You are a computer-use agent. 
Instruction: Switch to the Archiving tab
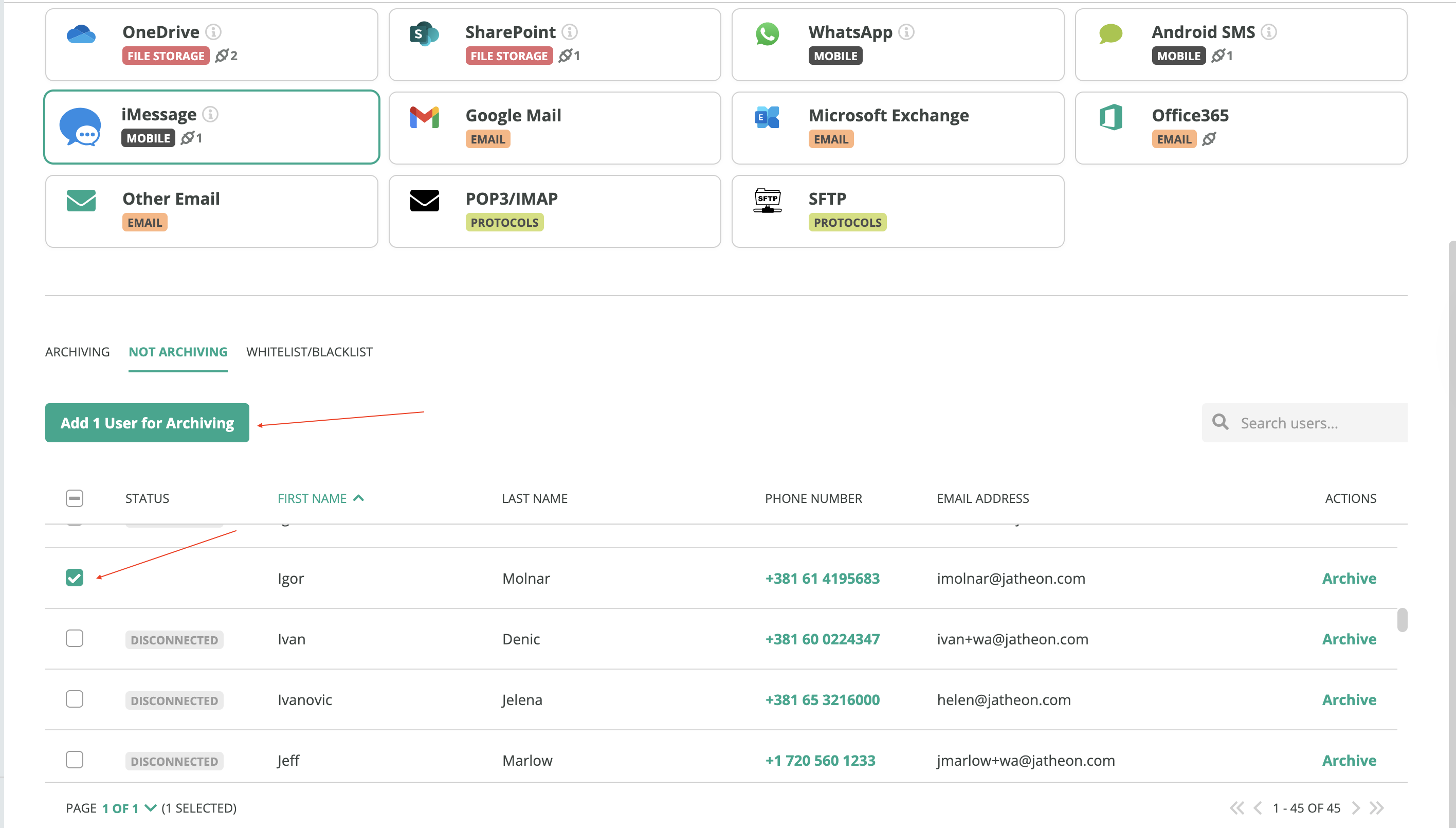(77, 352)
